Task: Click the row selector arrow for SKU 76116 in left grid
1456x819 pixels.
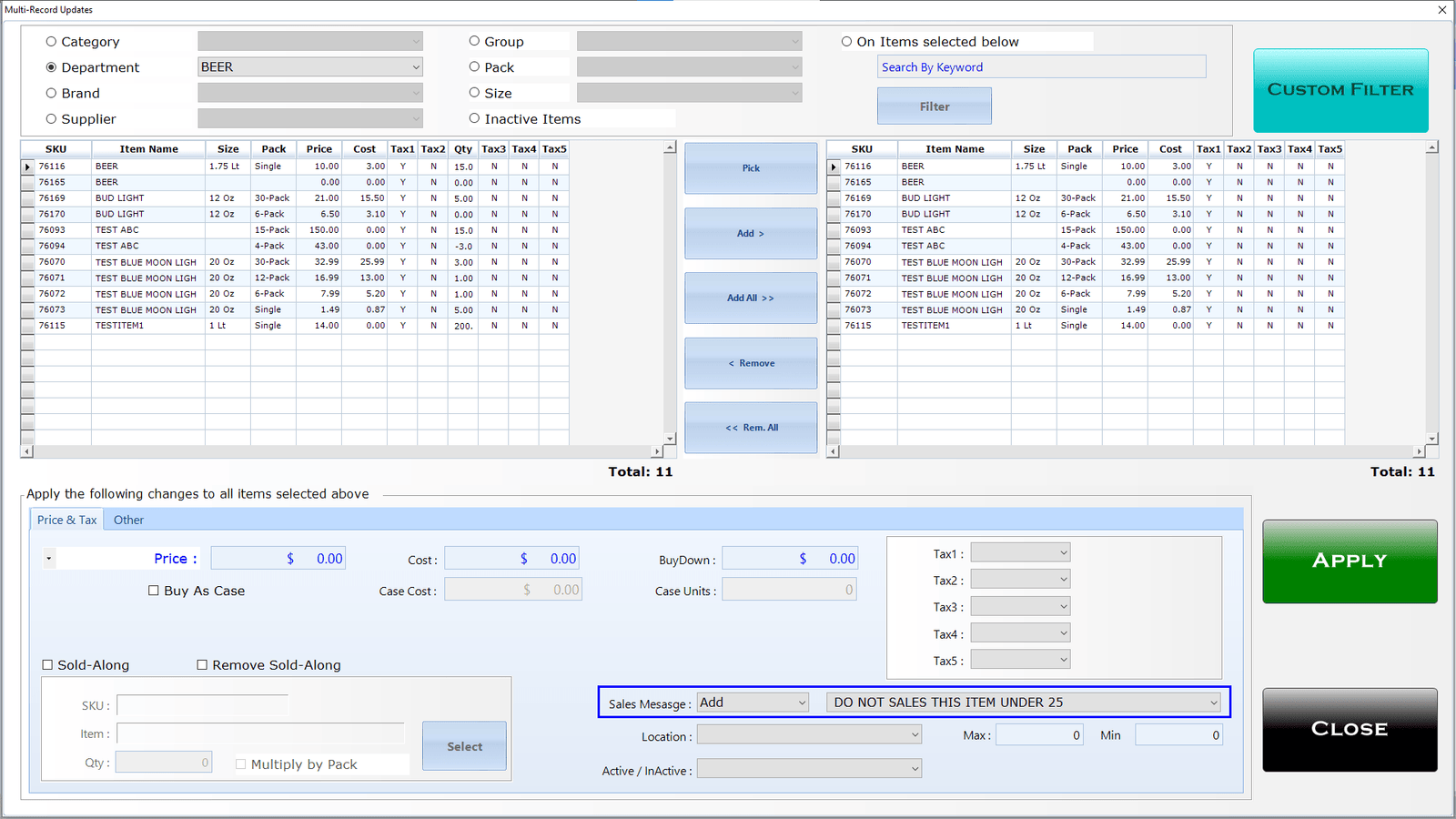Action: 27,167
